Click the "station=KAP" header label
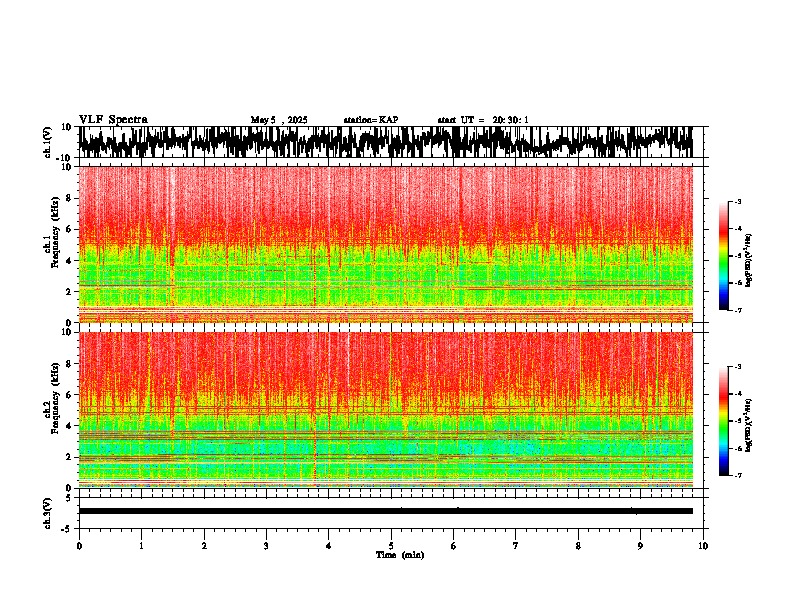This screenshot has height=612, width=792. 371,120
